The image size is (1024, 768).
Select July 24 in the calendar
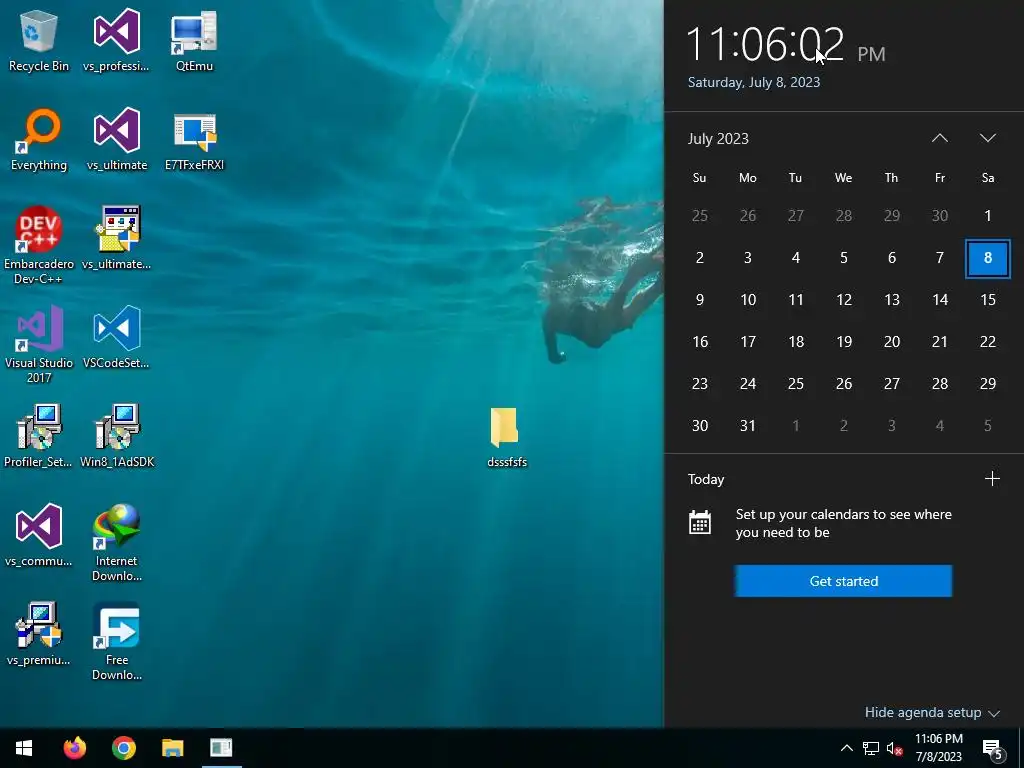(x=748, y=383)
